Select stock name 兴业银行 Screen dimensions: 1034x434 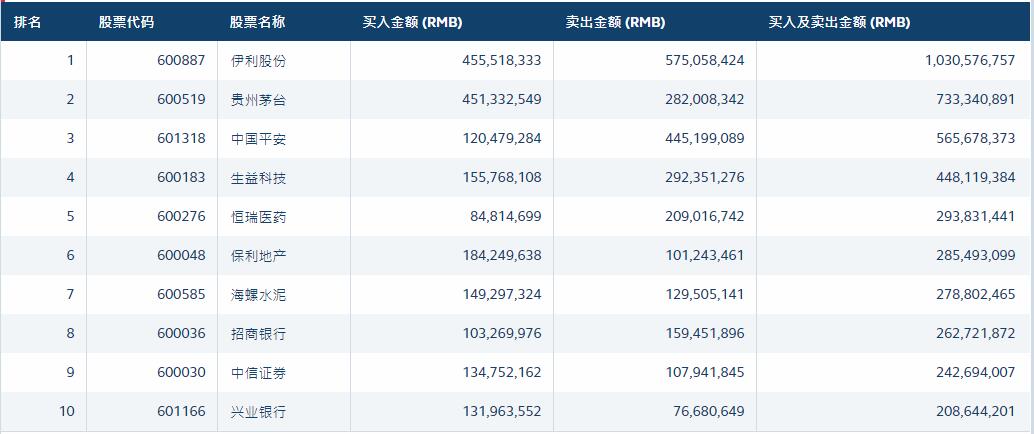coord(258,412)
